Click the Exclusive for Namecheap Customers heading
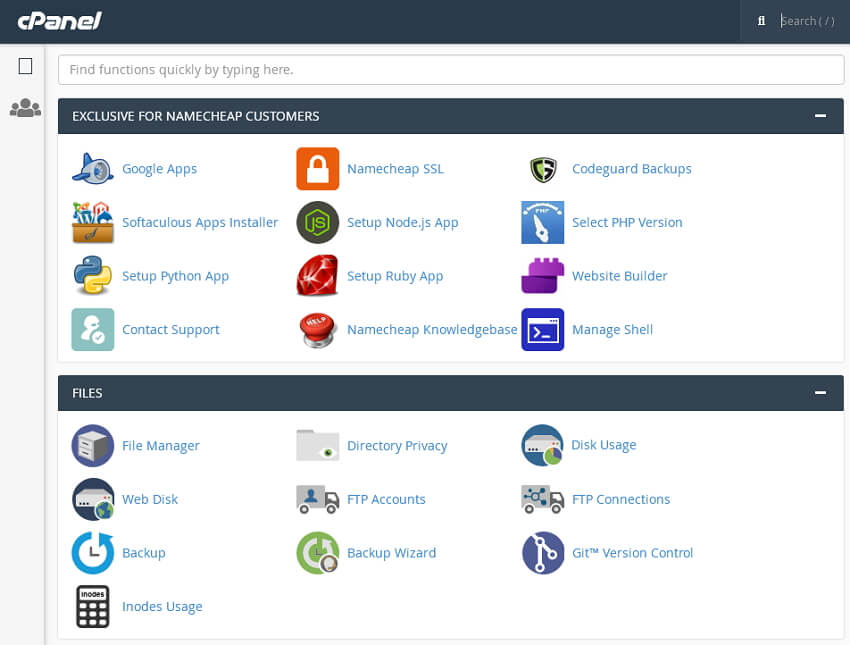The width and height of the screenshot is (850, 645). point(196,116)
